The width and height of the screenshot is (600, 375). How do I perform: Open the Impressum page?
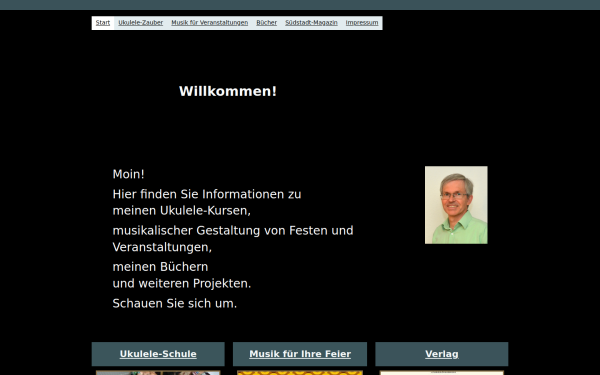pyautogui.click(x=362, y=23)
